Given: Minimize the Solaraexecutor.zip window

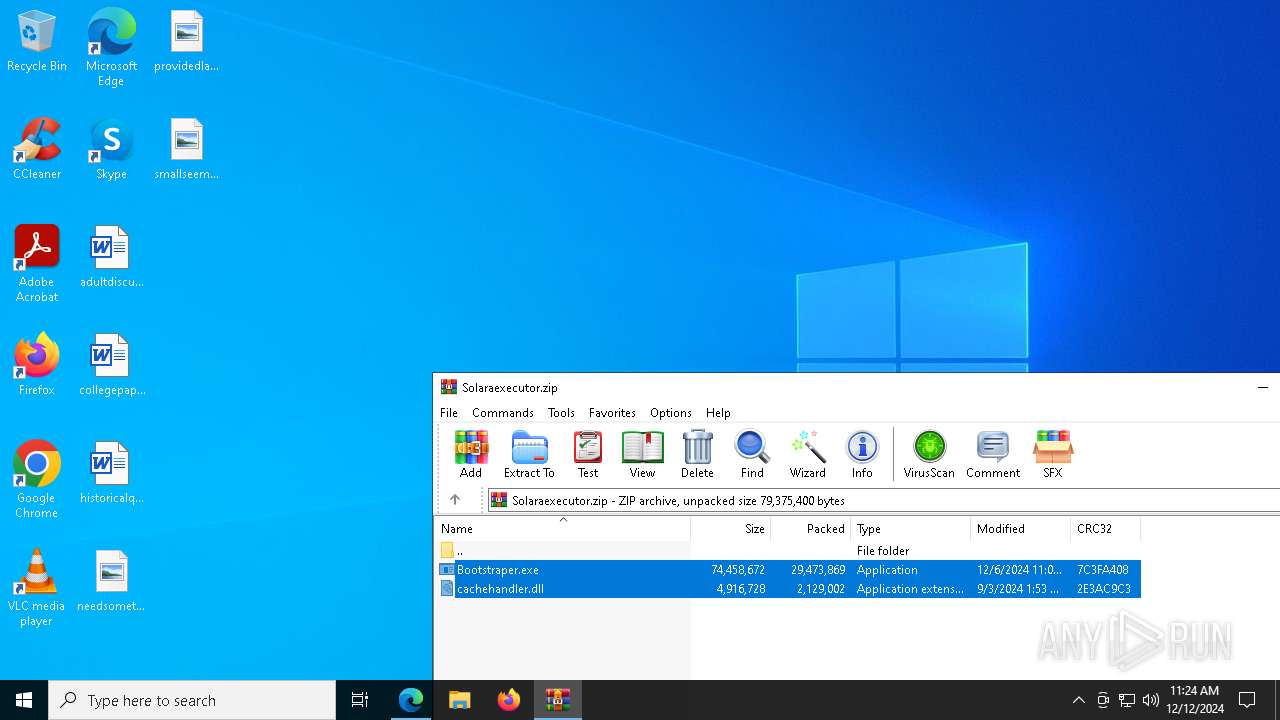Looking at the screenshot, I should 1263,387.
